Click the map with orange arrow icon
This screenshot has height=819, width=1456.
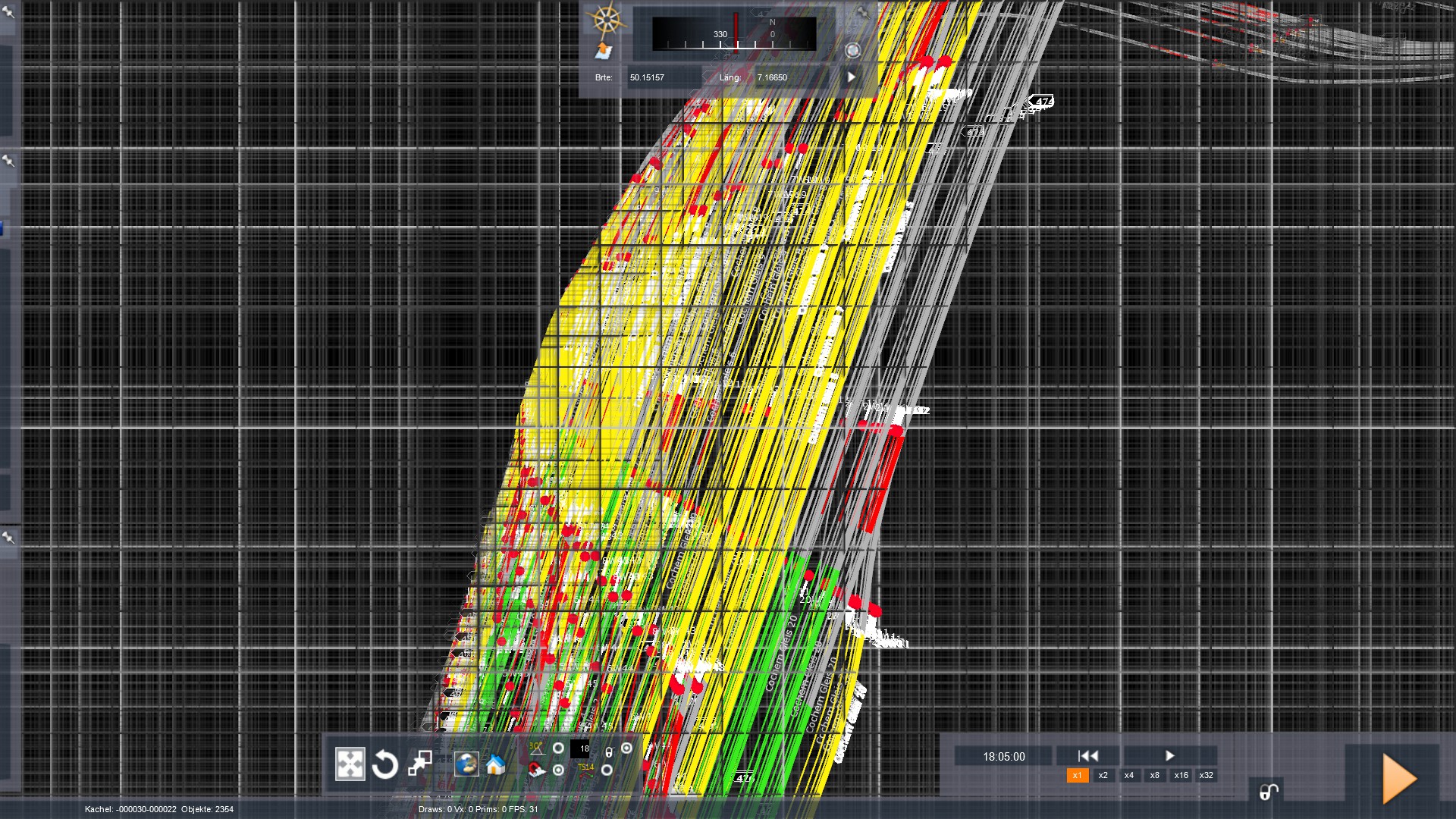pyautogui.click(x=604, y=51)
